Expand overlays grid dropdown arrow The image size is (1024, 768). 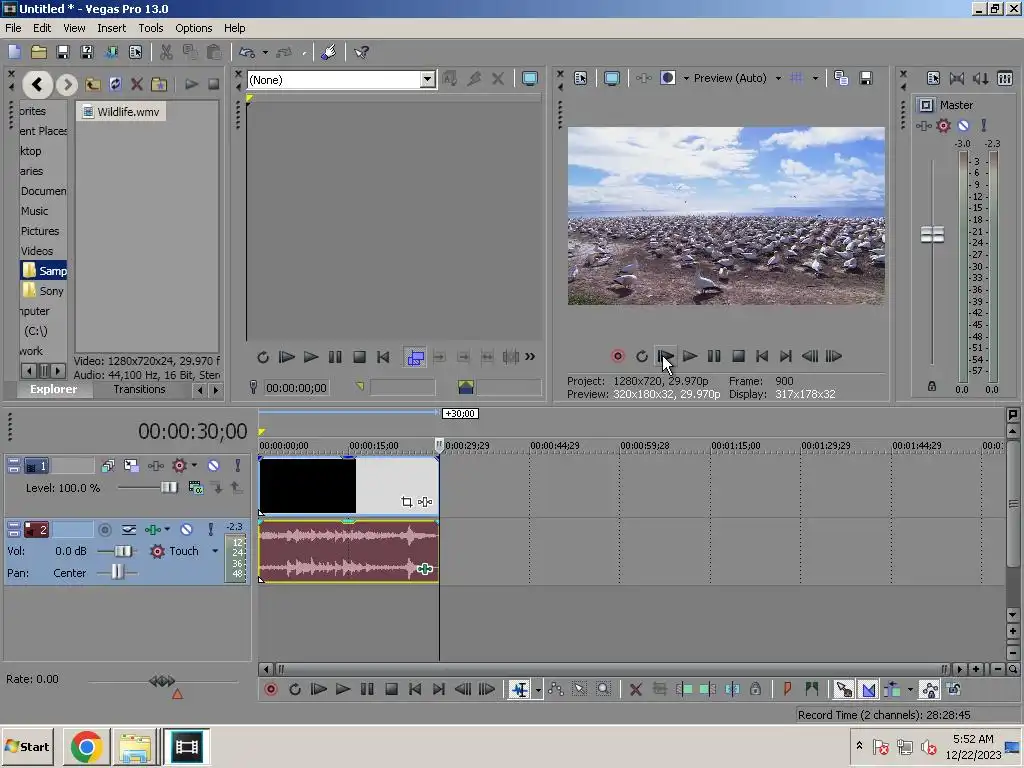(815, 78)
